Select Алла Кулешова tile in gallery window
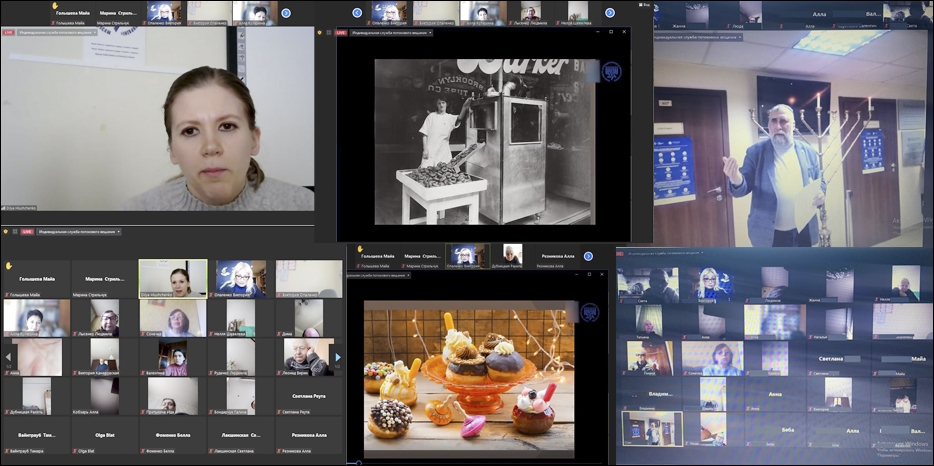 click(36, 318)
